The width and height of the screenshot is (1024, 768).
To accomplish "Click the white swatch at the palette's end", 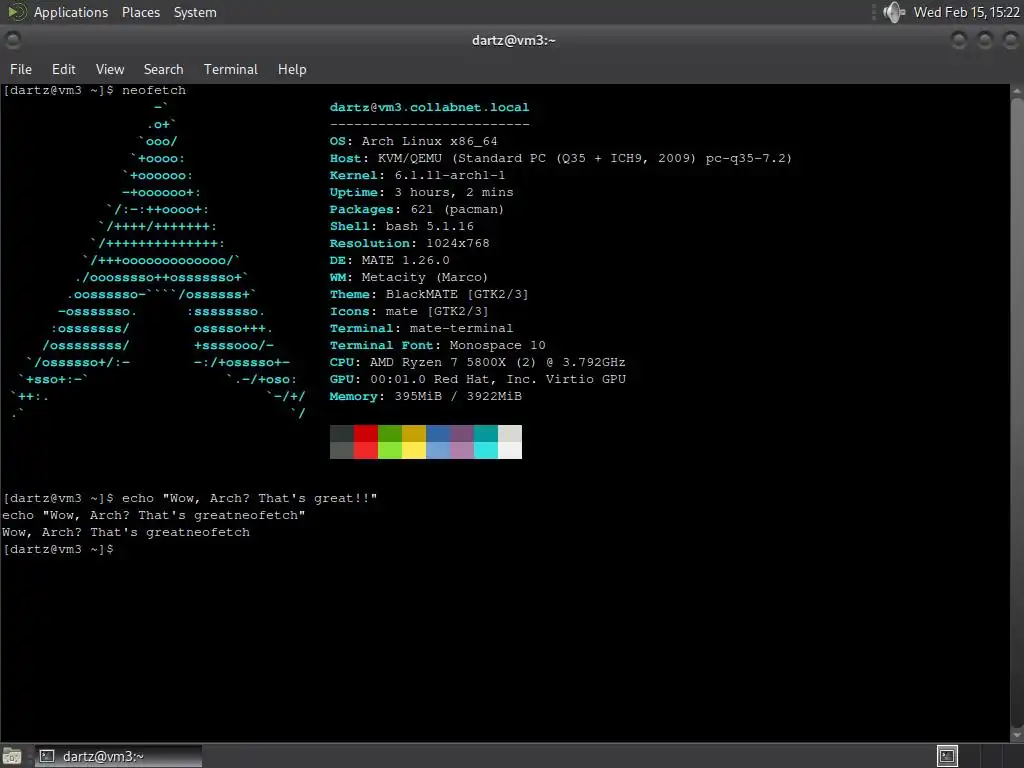I will [x=510, y=451].
